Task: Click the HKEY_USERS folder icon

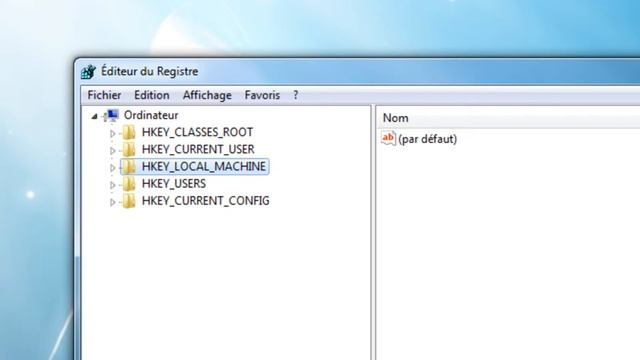Action: coord(129,184)
